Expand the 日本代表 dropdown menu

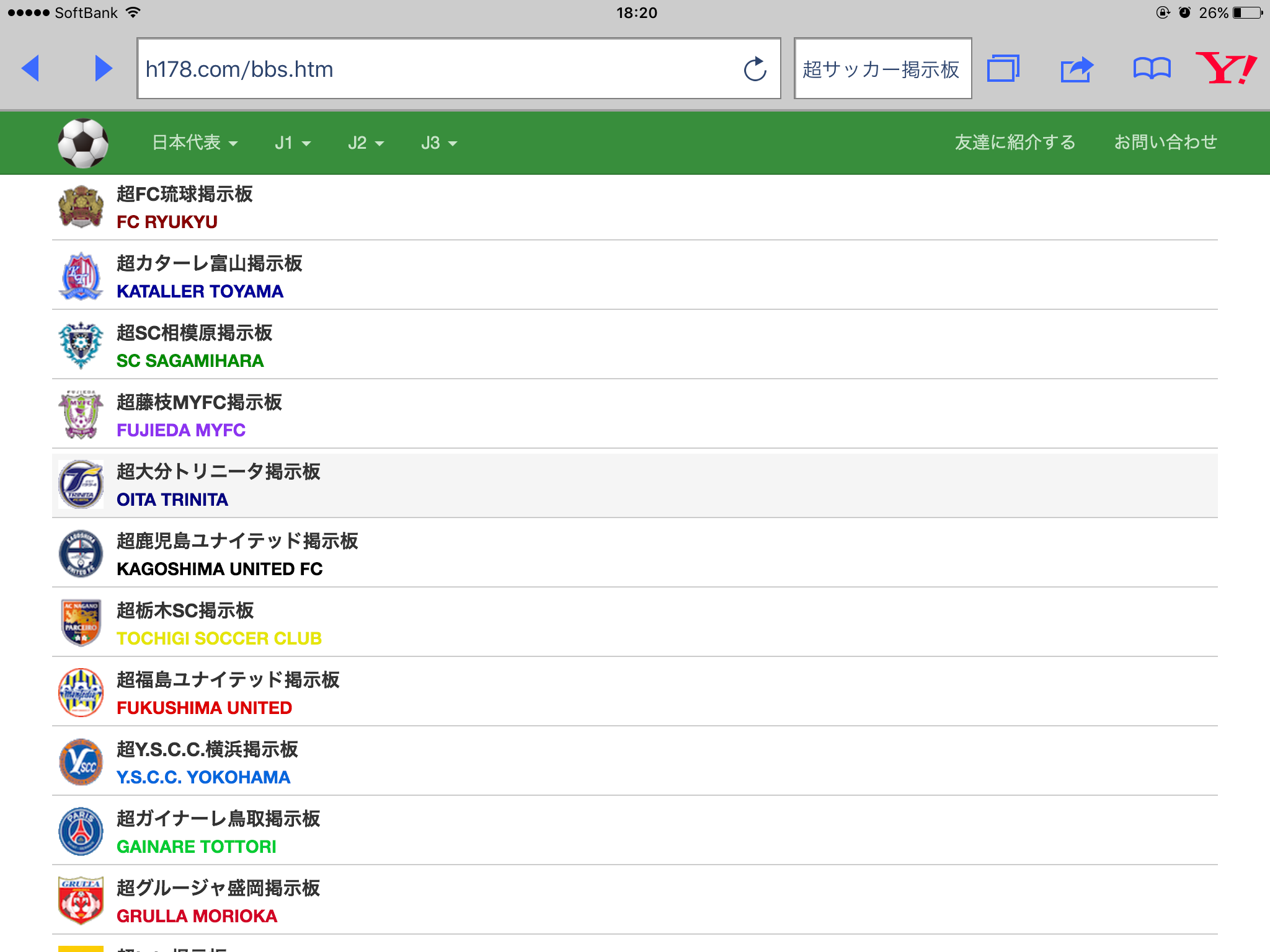[x=195, y=143]
